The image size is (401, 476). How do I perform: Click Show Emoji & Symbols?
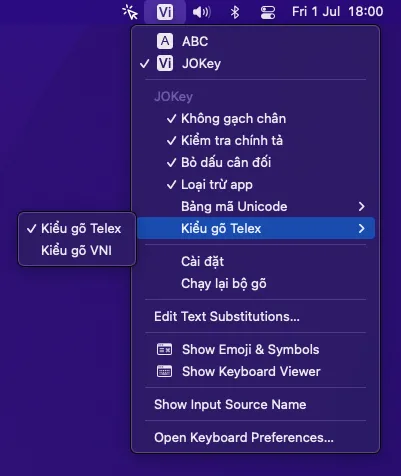tap(256, 350)
